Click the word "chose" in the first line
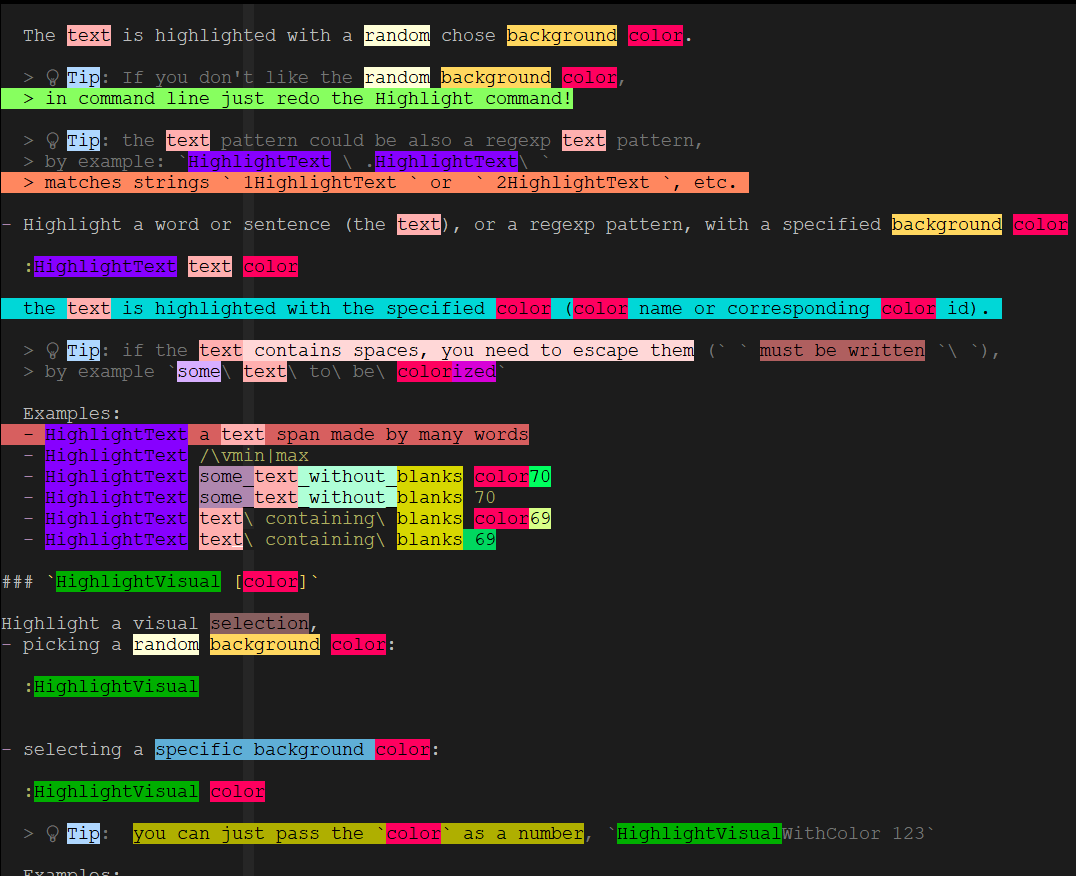The width and height of the screenshot is (1076, 876). (468, 36)
